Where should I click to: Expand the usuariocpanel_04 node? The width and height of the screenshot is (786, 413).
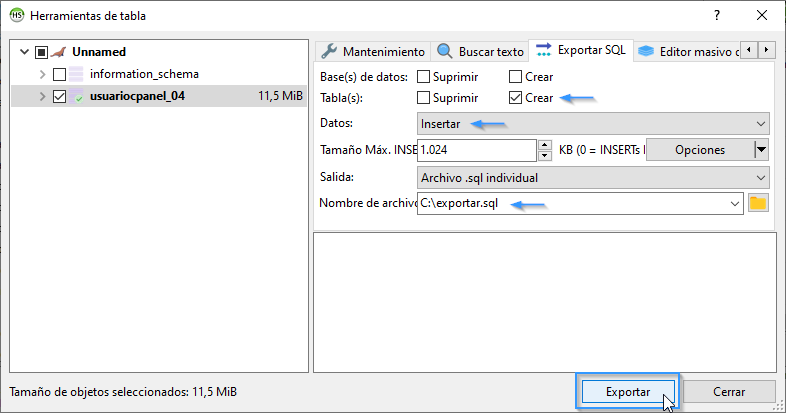pyautogui.click(x=43, y=96)
